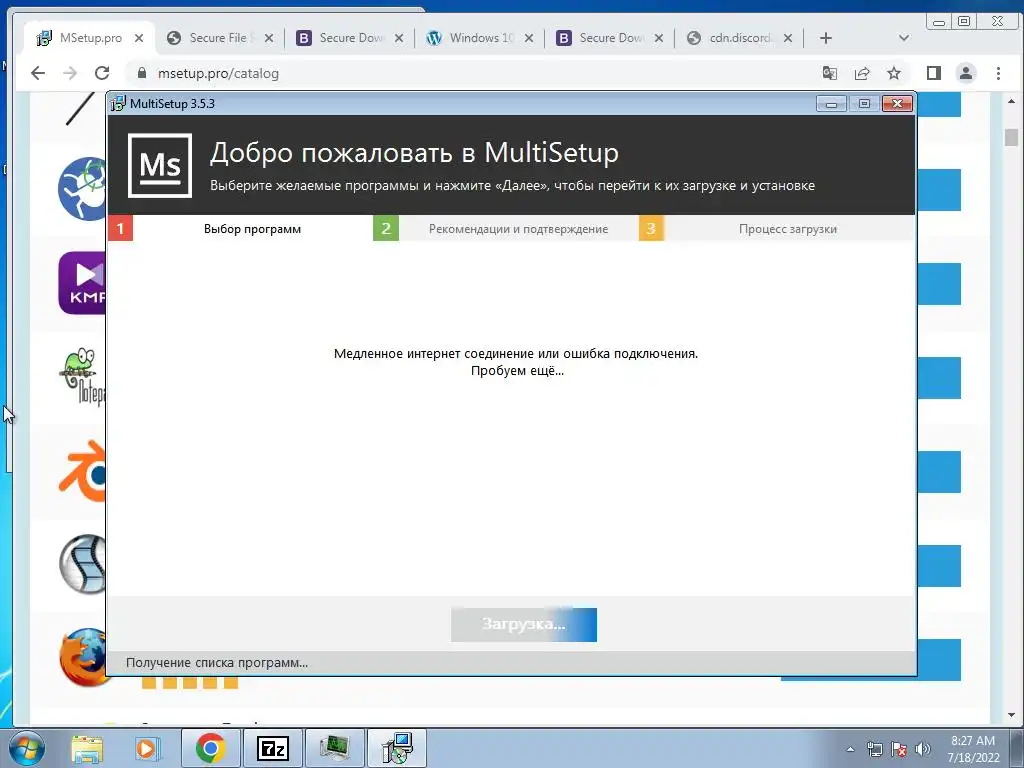Click the page scrollbar thumb
The image size is (1024, 768).
coord(1012,138)
